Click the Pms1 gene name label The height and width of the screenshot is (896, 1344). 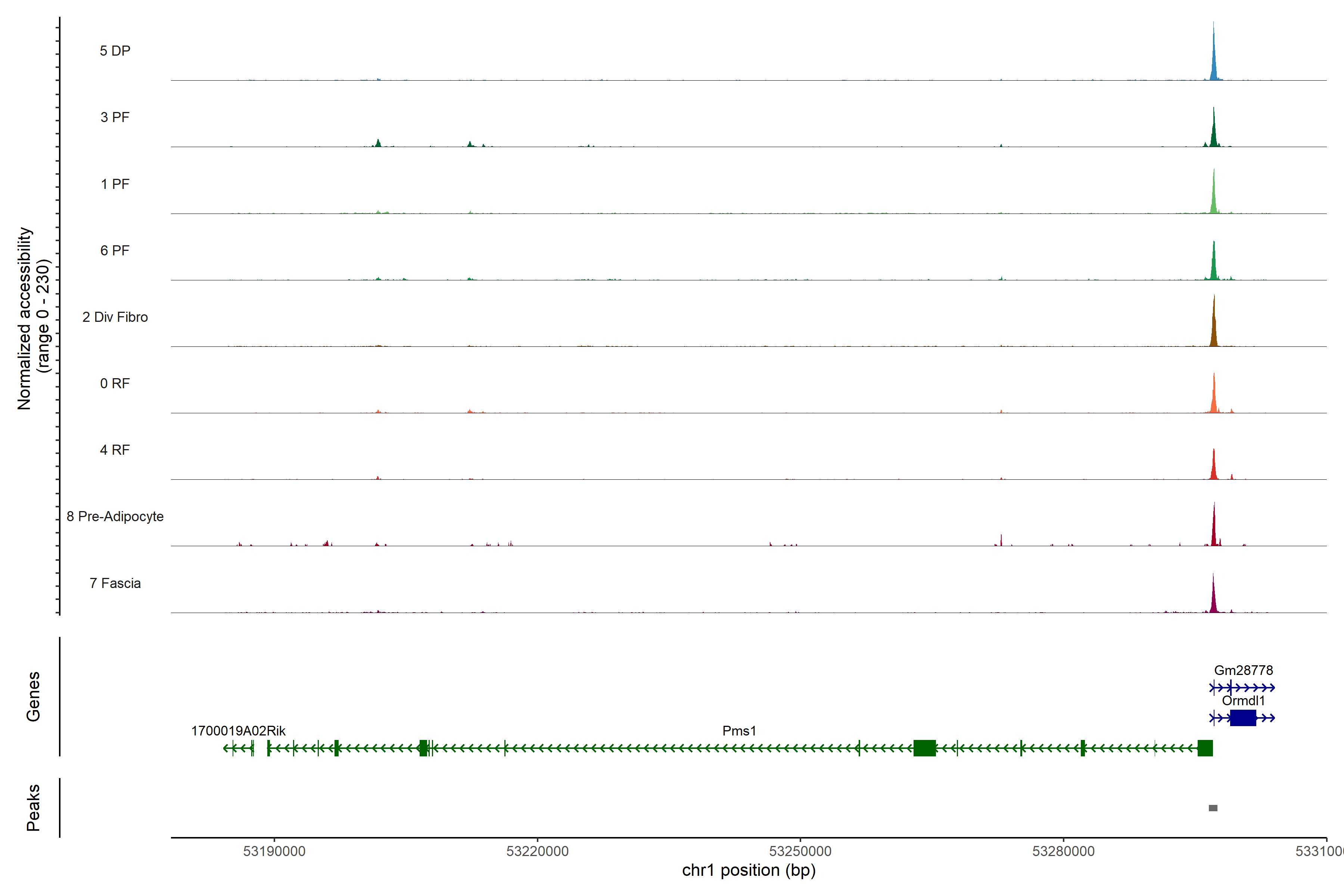tap(739, 731)
